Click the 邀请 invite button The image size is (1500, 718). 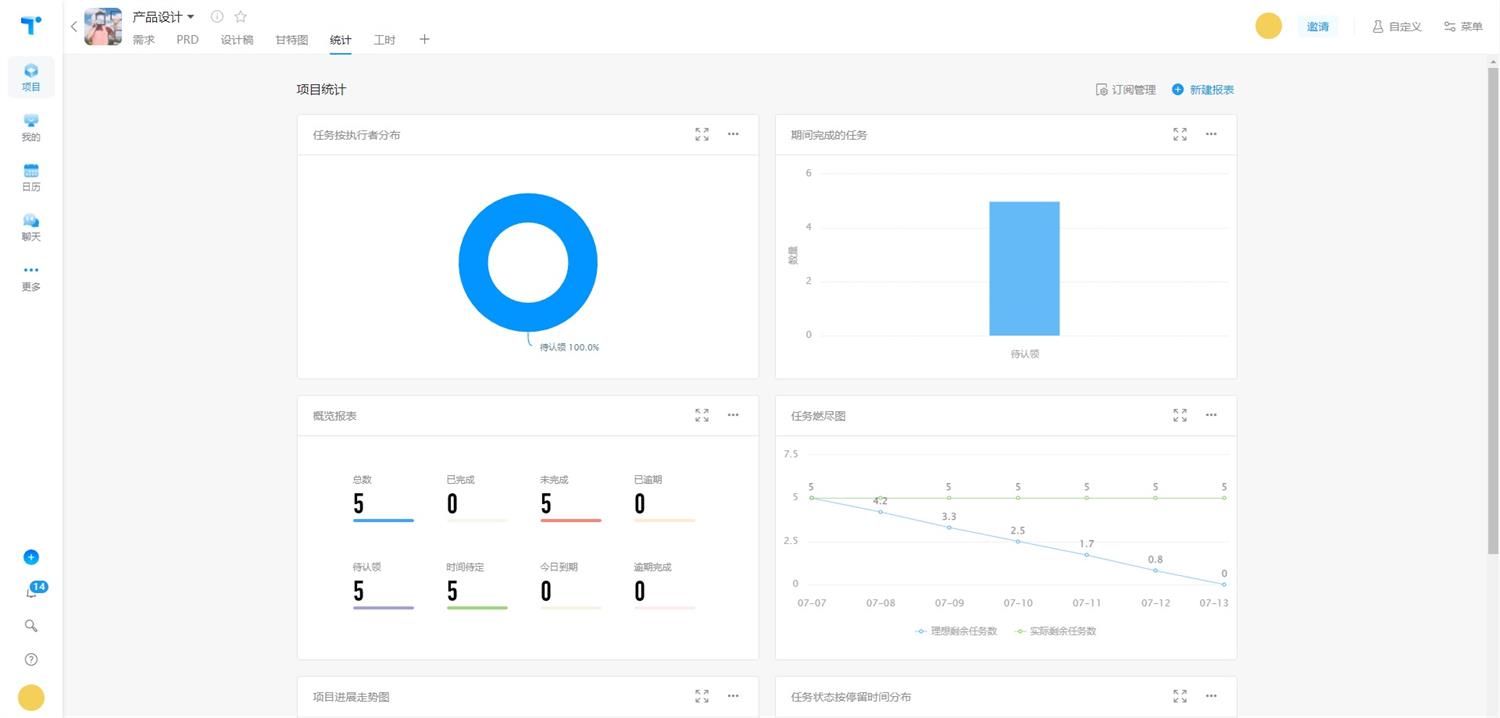[1318, 27]
